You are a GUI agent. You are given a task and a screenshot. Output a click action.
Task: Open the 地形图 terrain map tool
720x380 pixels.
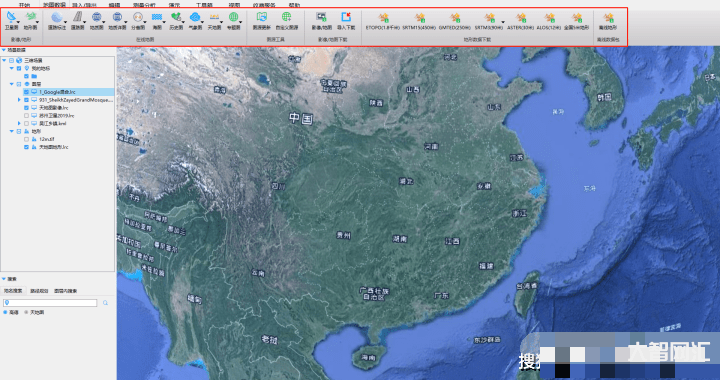[x=30, y=21]
